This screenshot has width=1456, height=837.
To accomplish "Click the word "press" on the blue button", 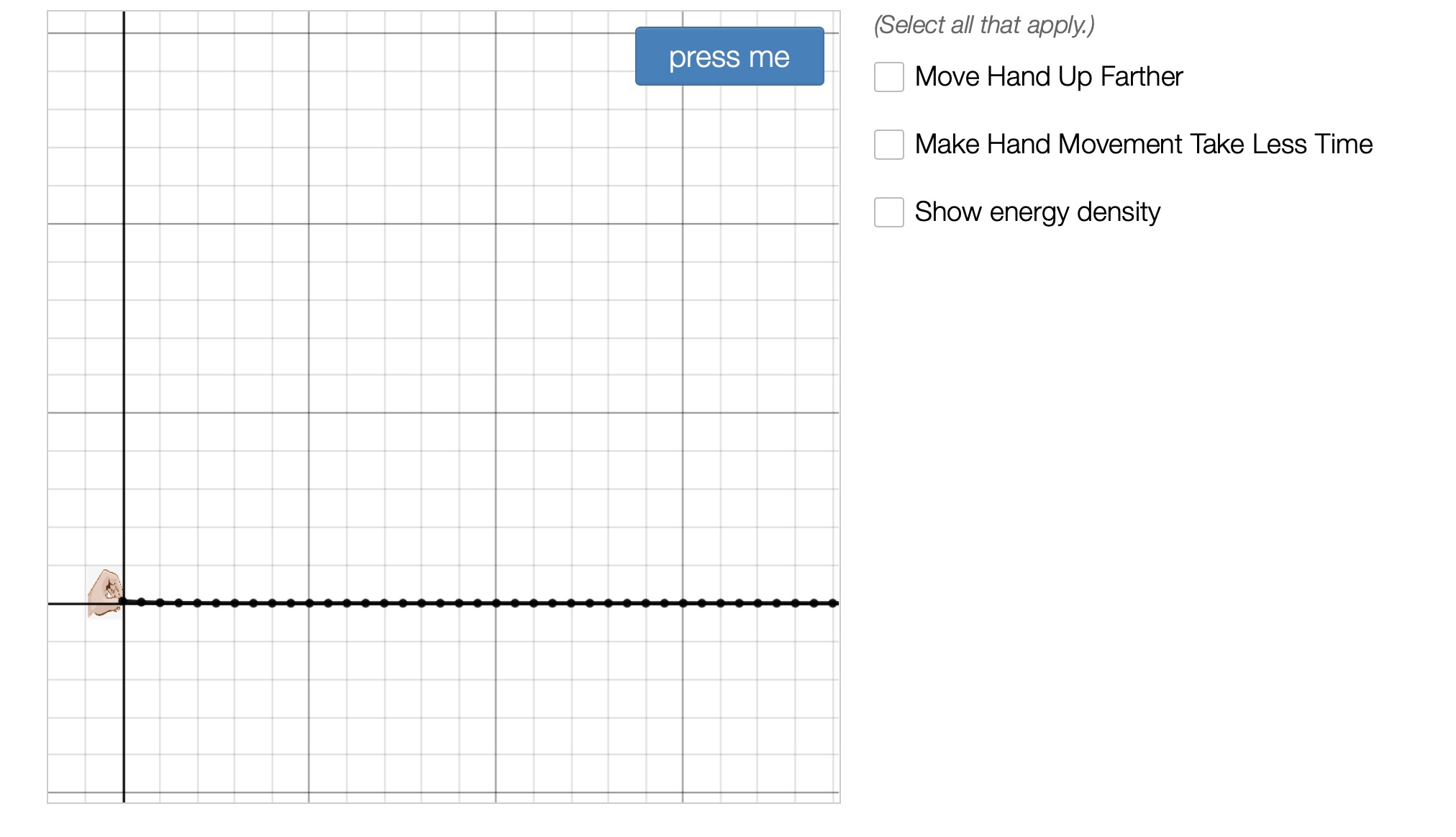I will (704, 58).
